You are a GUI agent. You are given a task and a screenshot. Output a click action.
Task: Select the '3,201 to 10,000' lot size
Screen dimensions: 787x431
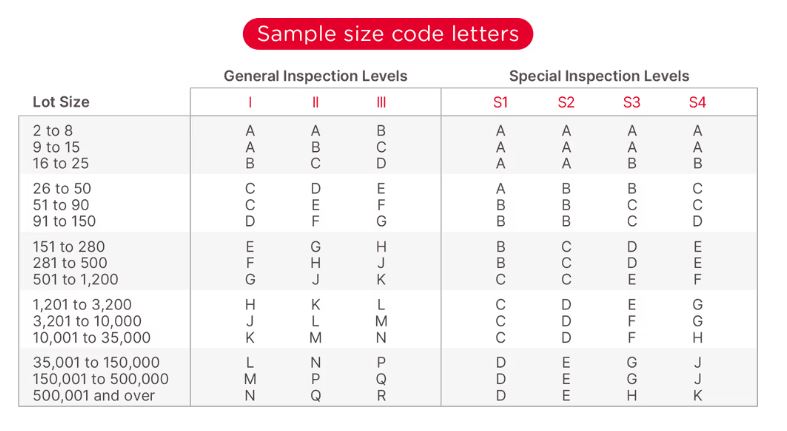pos(86,321)
